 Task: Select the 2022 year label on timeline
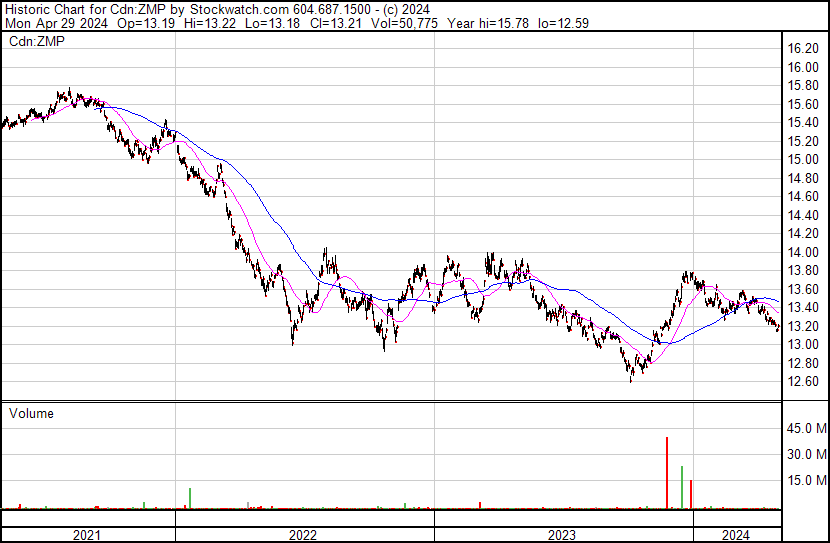[x=303, y=535]
